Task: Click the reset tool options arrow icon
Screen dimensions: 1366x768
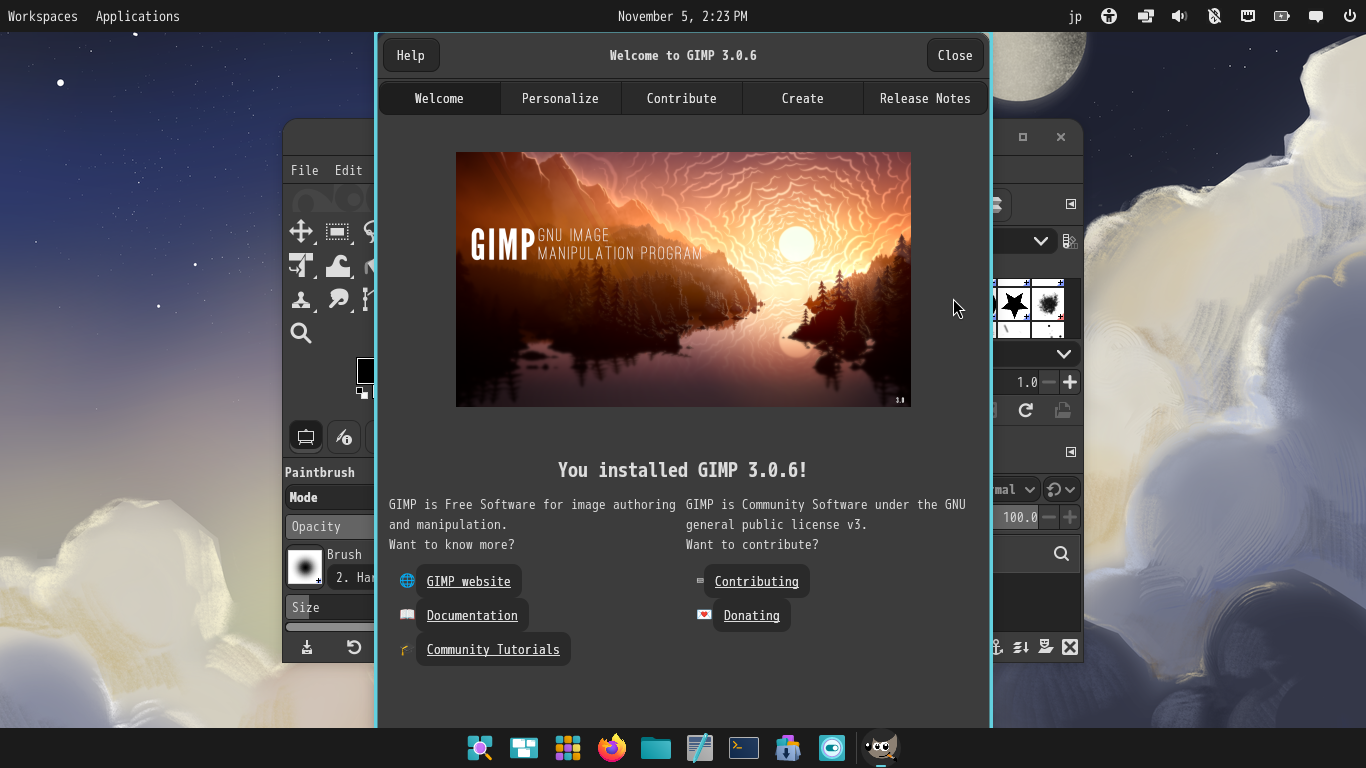Action: pyautogui.click(x=354, y=647)
